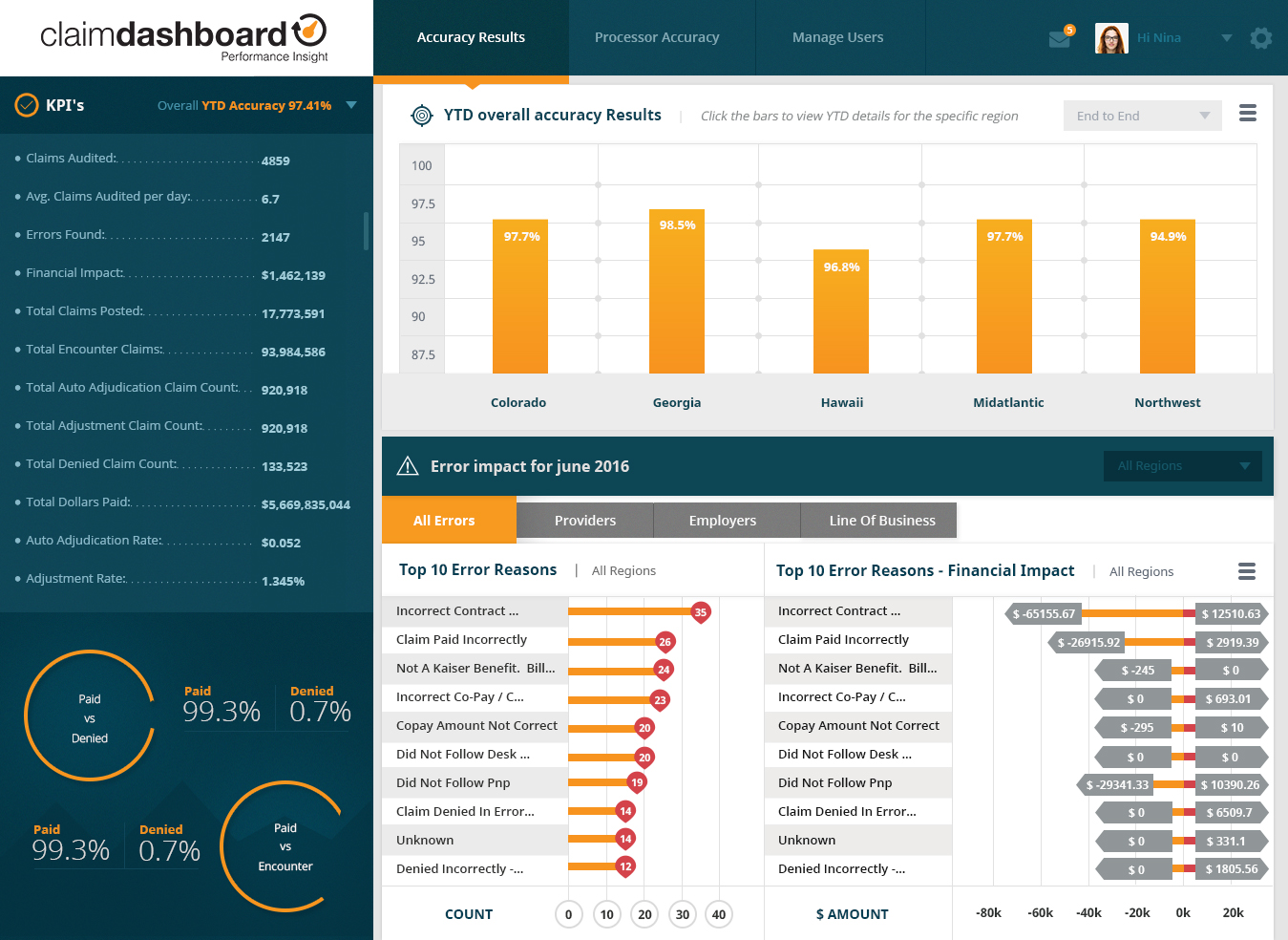Click the Claims Audited value 4859

(275, 160)
